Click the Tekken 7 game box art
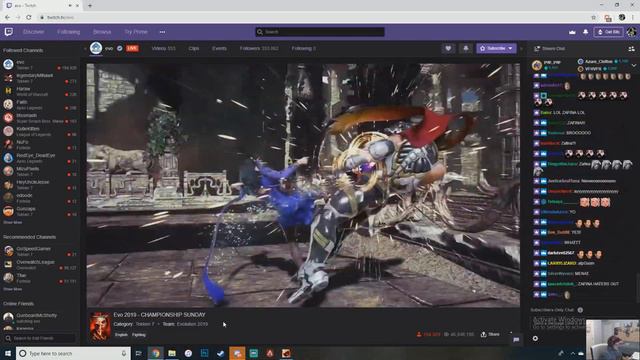The height and width of the screenshot is (360, 640). tap(100, 326)
